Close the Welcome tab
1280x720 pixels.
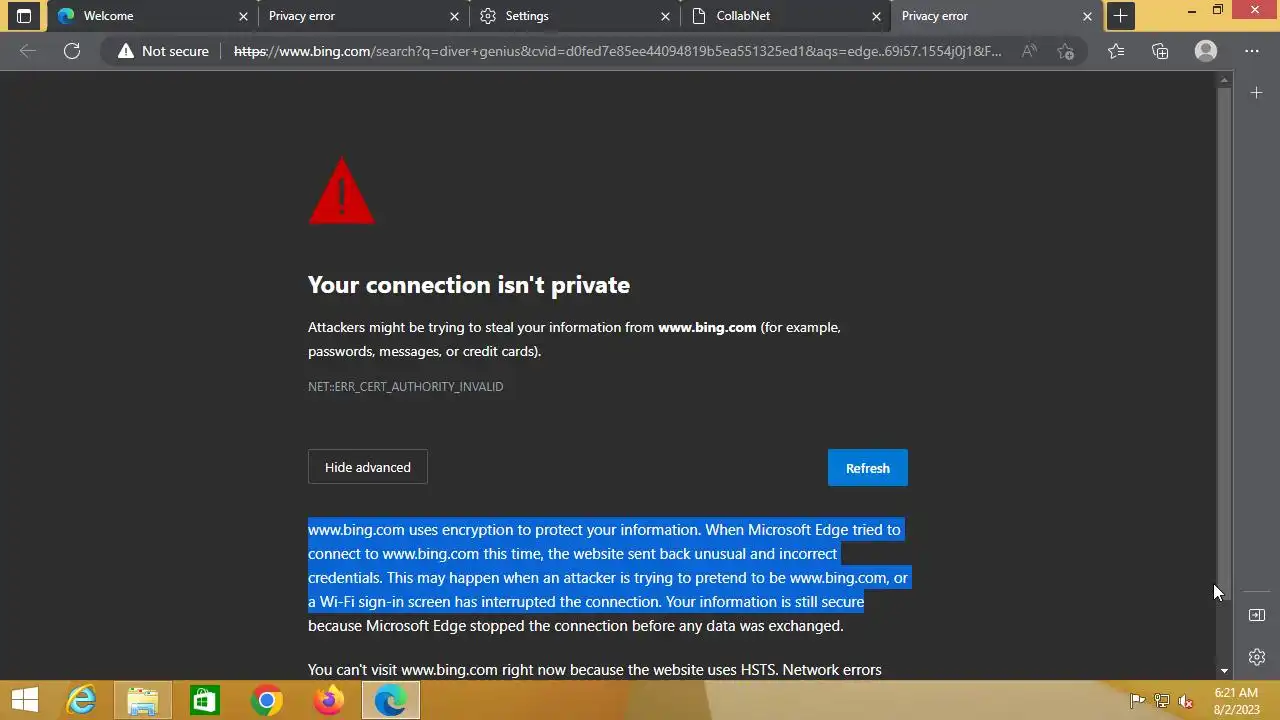pyautogui.click(x=243, y=16)
